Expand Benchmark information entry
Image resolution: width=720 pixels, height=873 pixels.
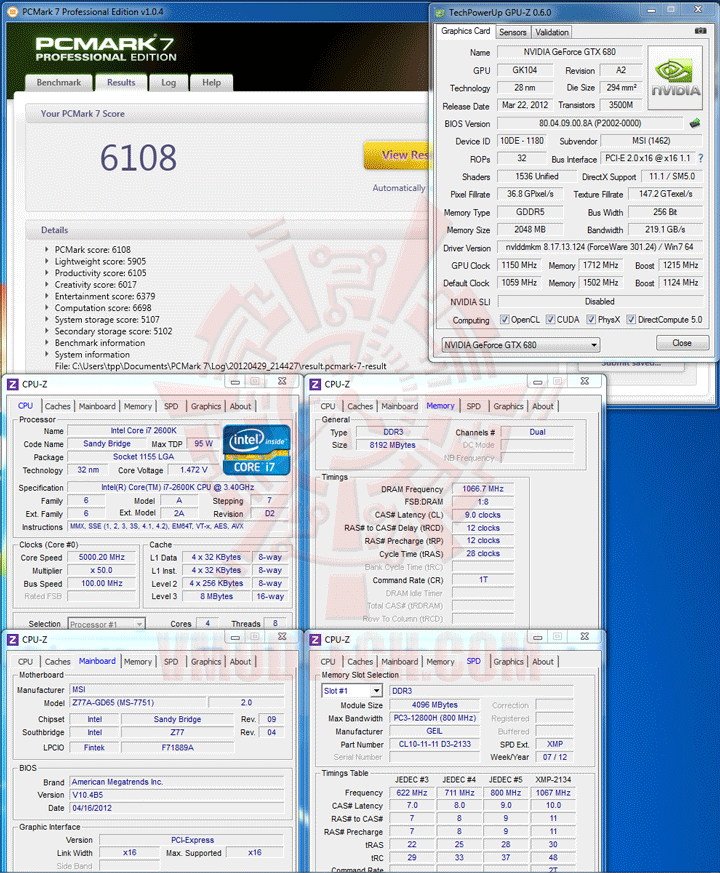point(47,343)
